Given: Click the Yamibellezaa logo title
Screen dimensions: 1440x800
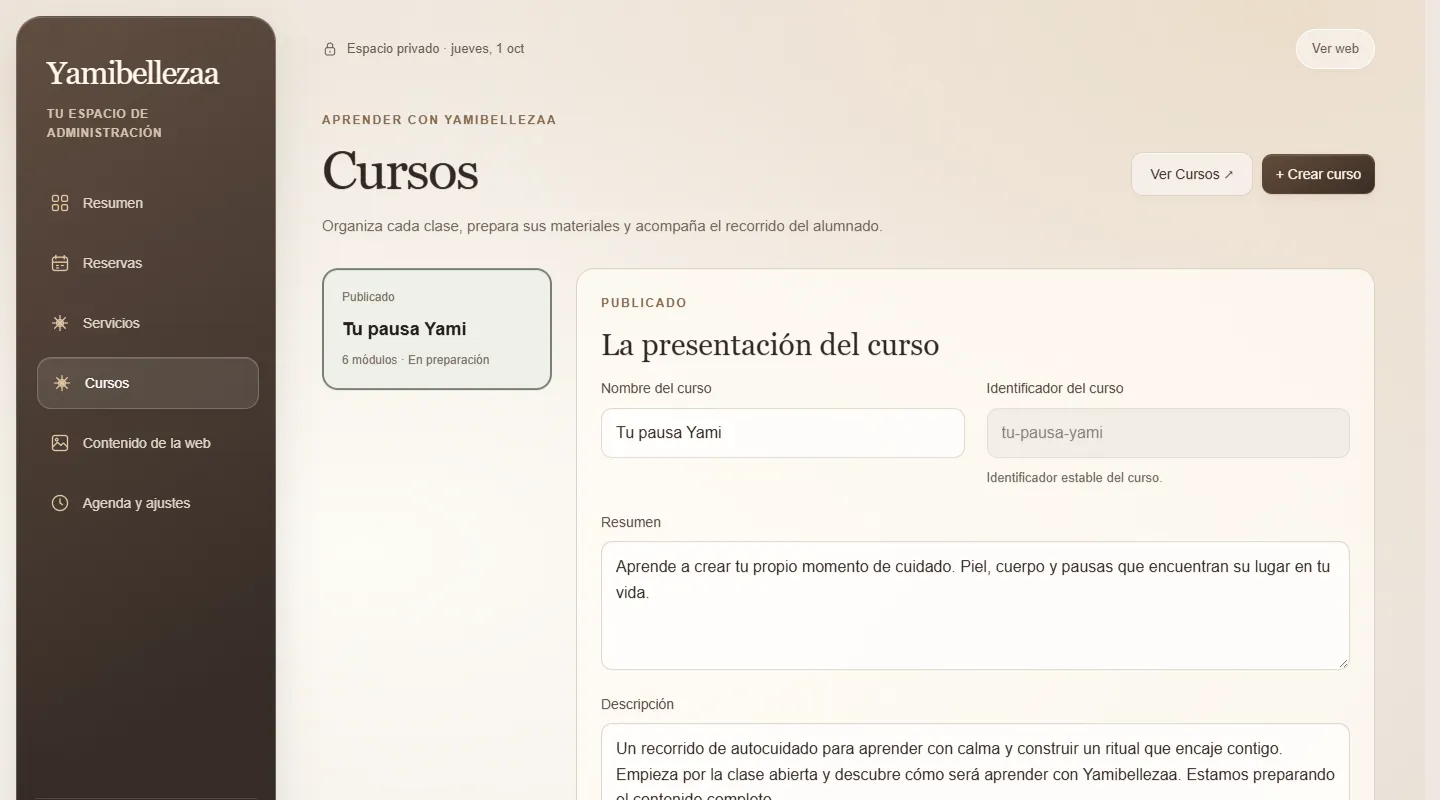Looking at the screenshot, I should click(133, 73).
